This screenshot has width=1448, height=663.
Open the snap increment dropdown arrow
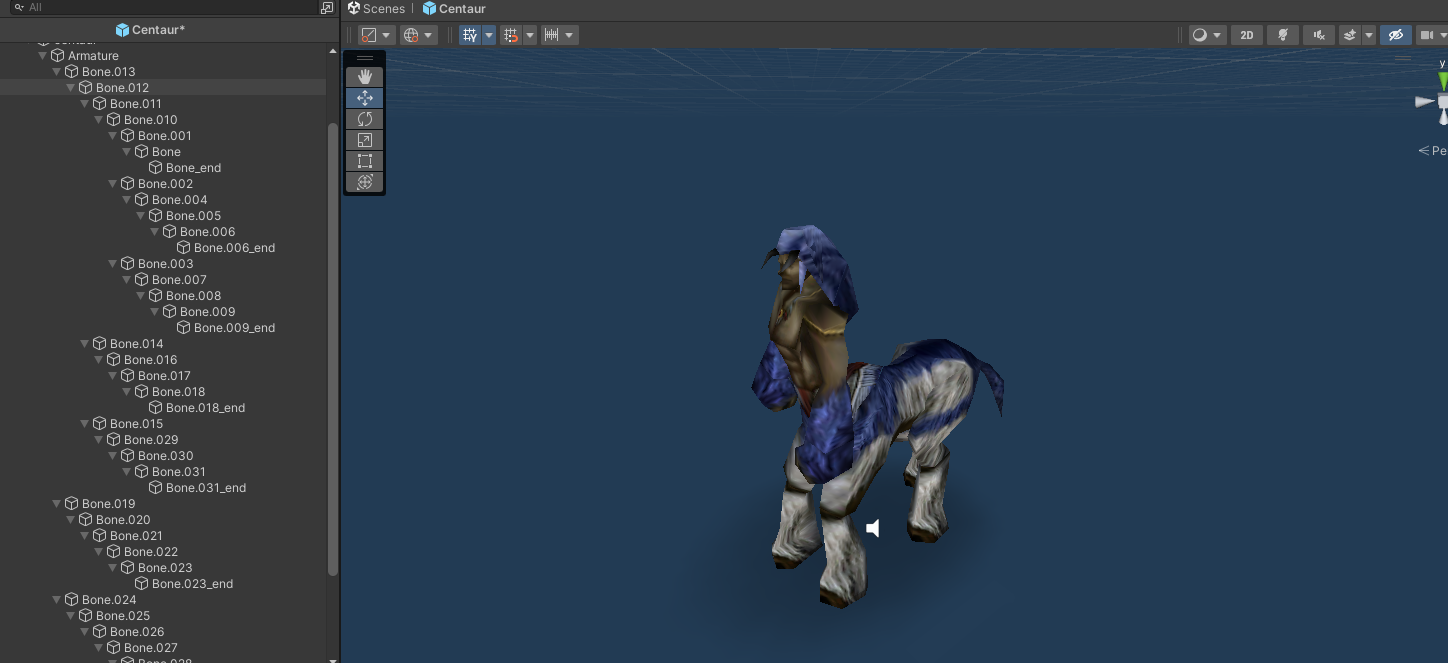[x=530, y=35]
